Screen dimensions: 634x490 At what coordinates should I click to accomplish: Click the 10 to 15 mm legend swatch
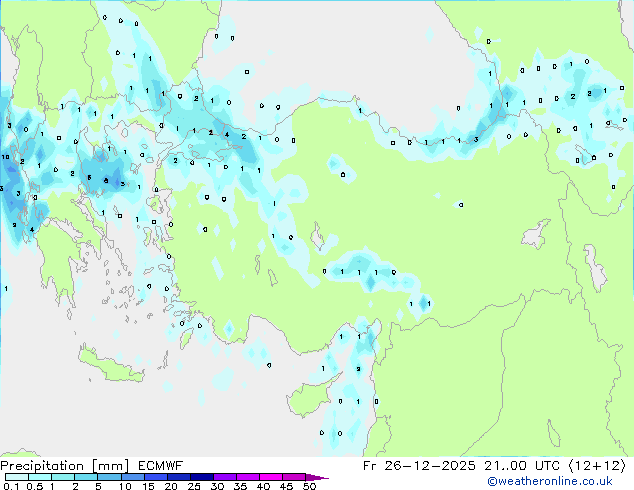point(132,477)
